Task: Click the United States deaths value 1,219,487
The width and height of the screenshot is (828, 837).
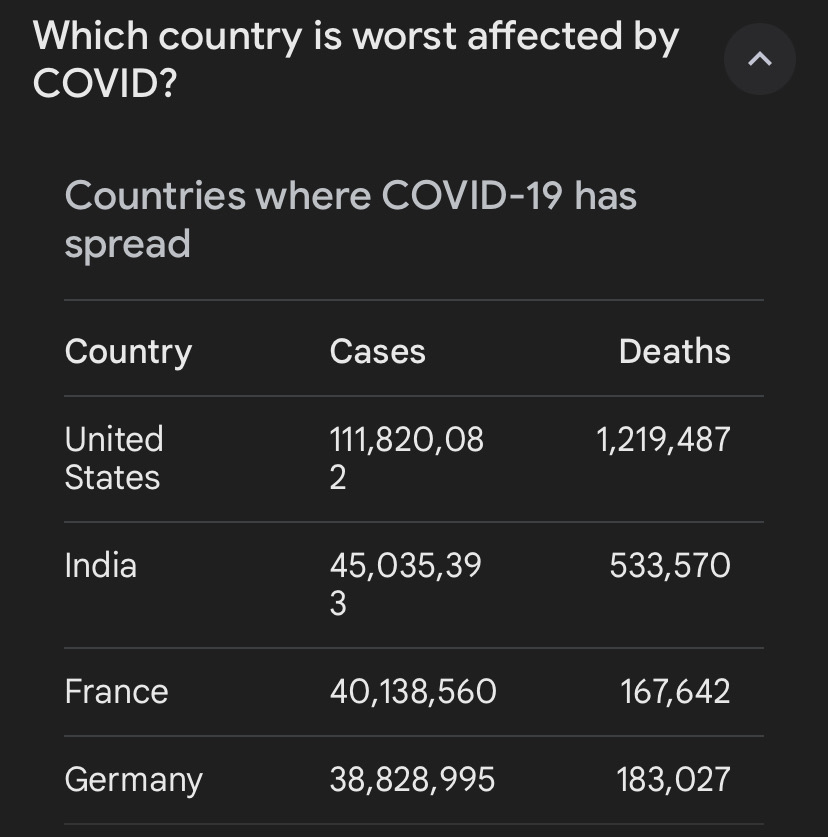Action: pos(664,440)
